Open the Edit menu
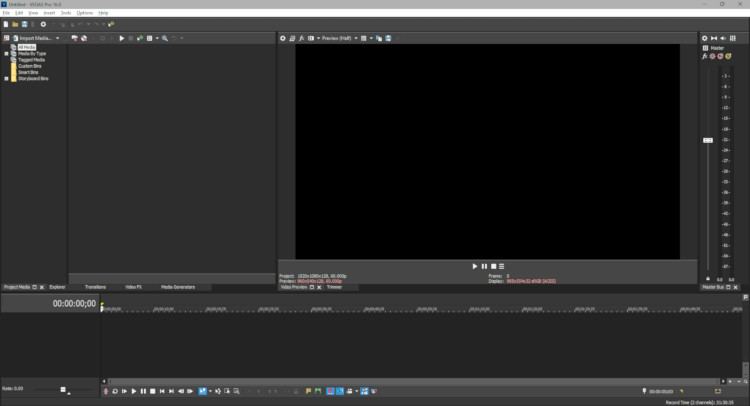This screenshot has width=750, height=406. click(x=19, y=13)
